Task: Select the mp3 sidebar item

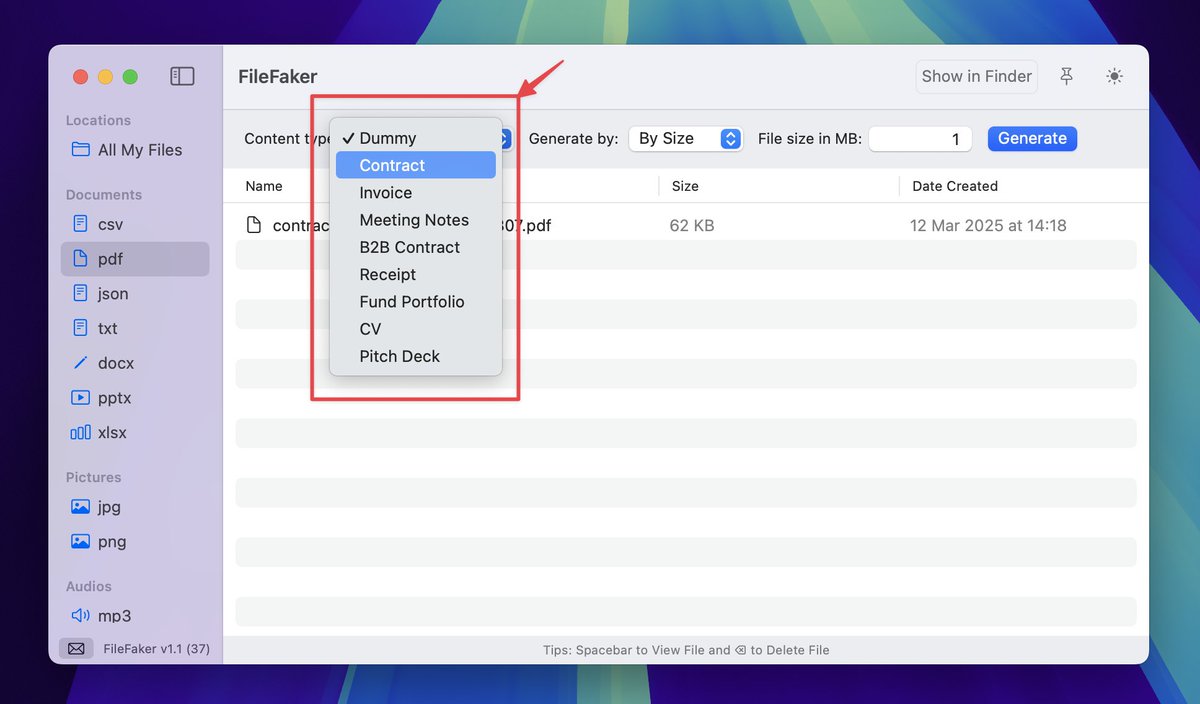Action: [x=135, y=616]
